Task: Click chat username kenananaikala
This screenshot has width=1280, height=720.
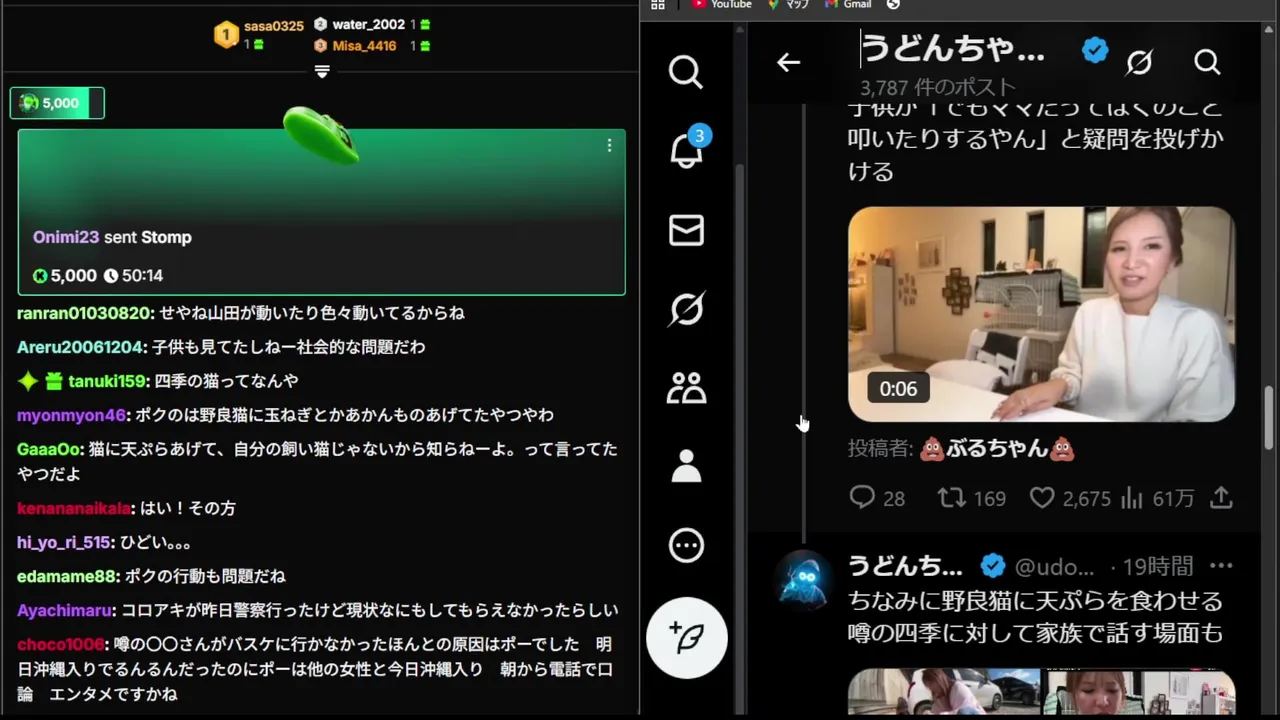Action: tap(74, 508)
